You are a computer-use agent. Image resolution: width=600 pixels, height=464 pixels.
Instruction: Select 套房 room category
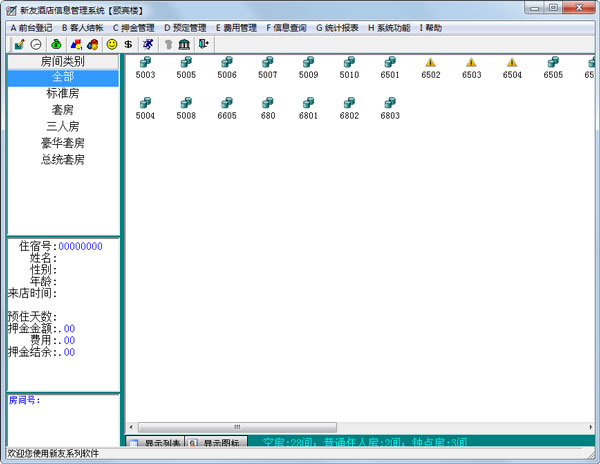(63, 110)
